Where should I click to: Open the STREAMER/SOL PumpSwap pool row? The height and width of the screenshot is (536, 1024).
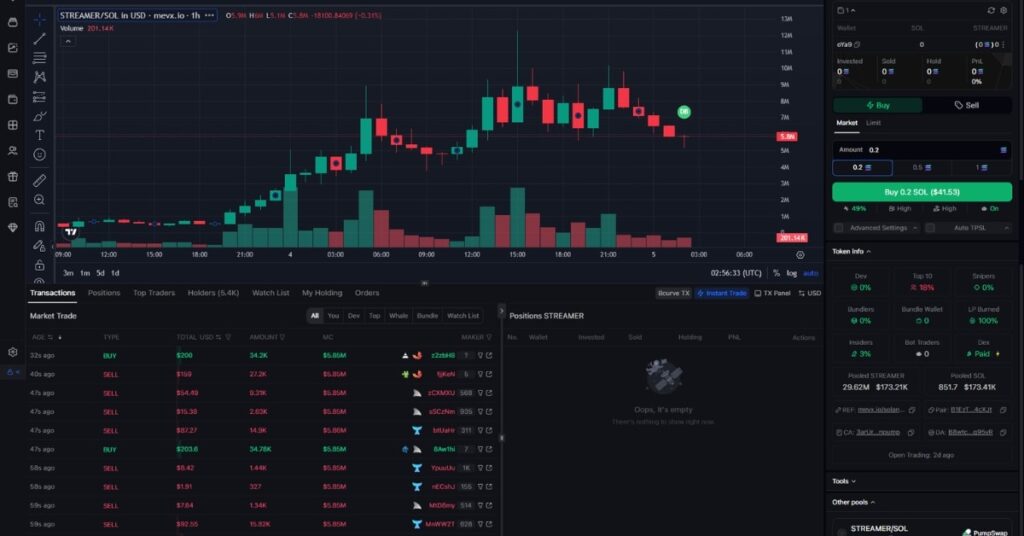921,529
